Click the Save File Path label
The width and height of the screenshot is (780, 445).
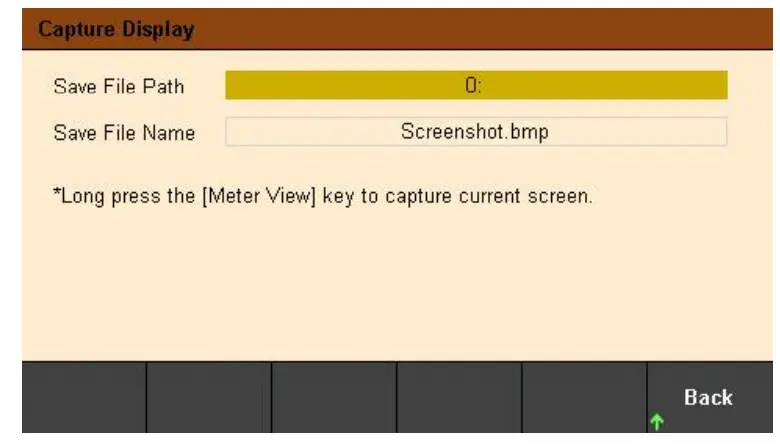pos(118,86)
